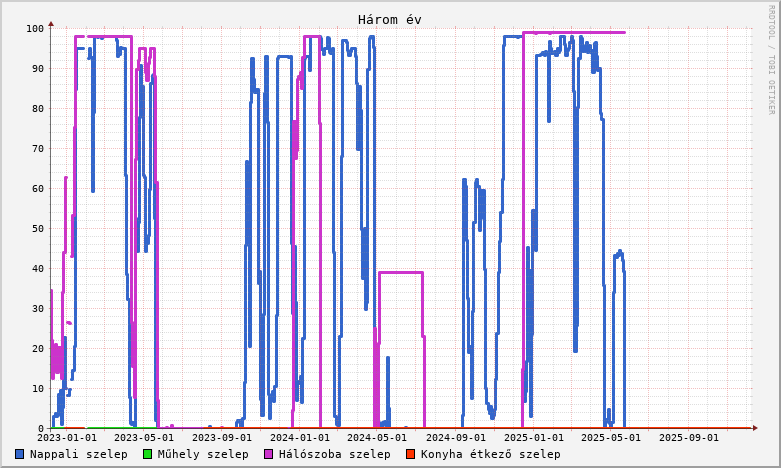
Task: Click the blue Nappali szelep legend swatch
Action: click(x=20, y=454)
